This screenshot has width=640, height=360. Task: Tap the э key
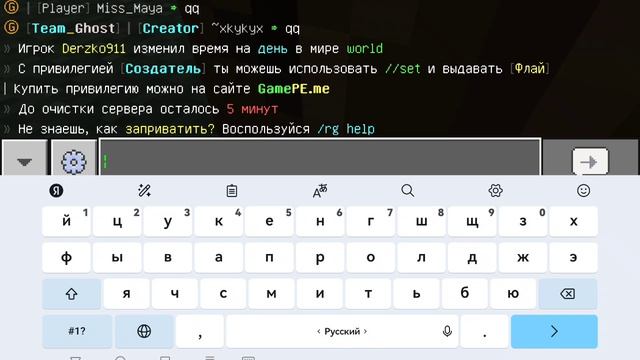[x=573, y=258]
